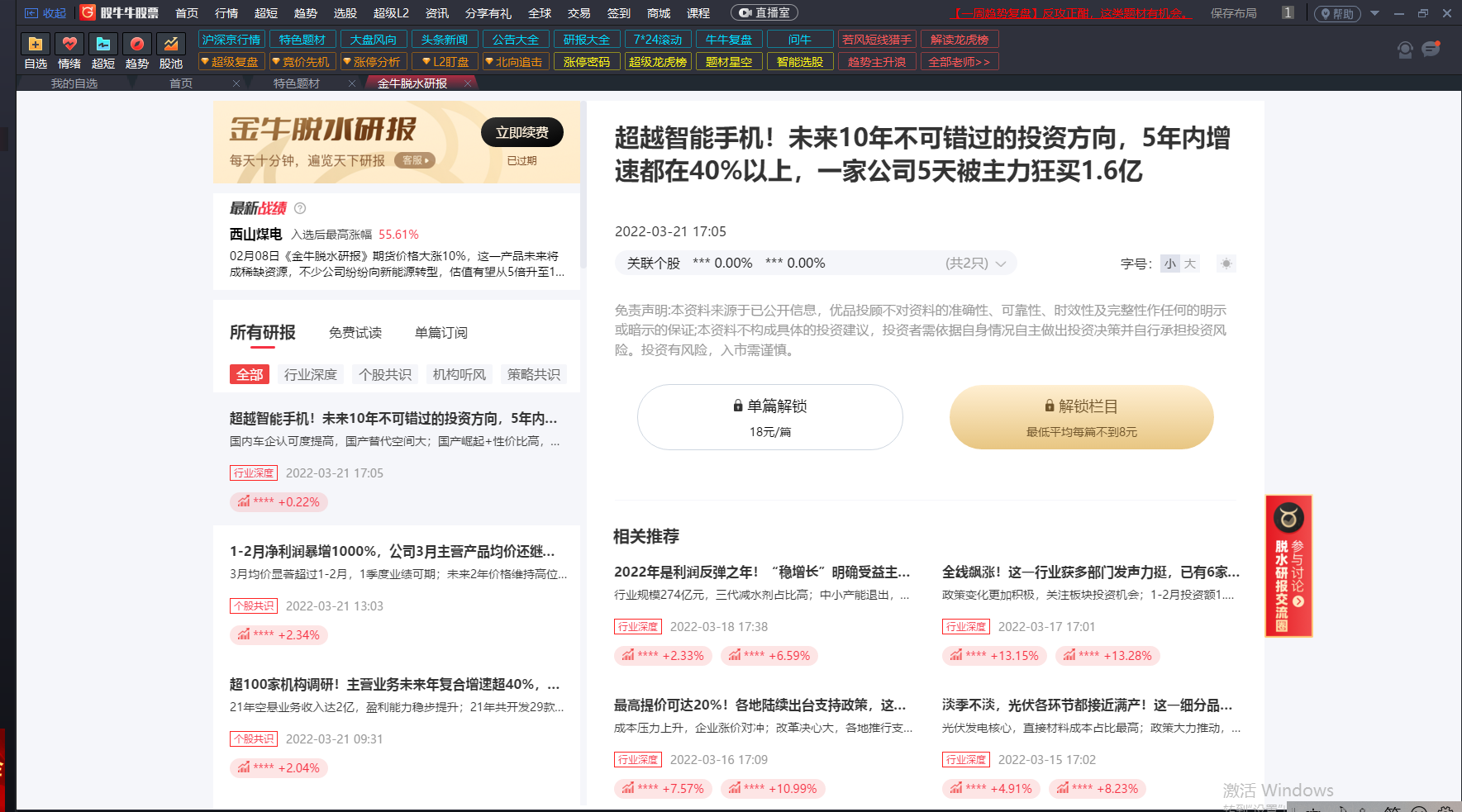
Task: Open the L2盯盘 dropdown button
Action: [445, 62]
